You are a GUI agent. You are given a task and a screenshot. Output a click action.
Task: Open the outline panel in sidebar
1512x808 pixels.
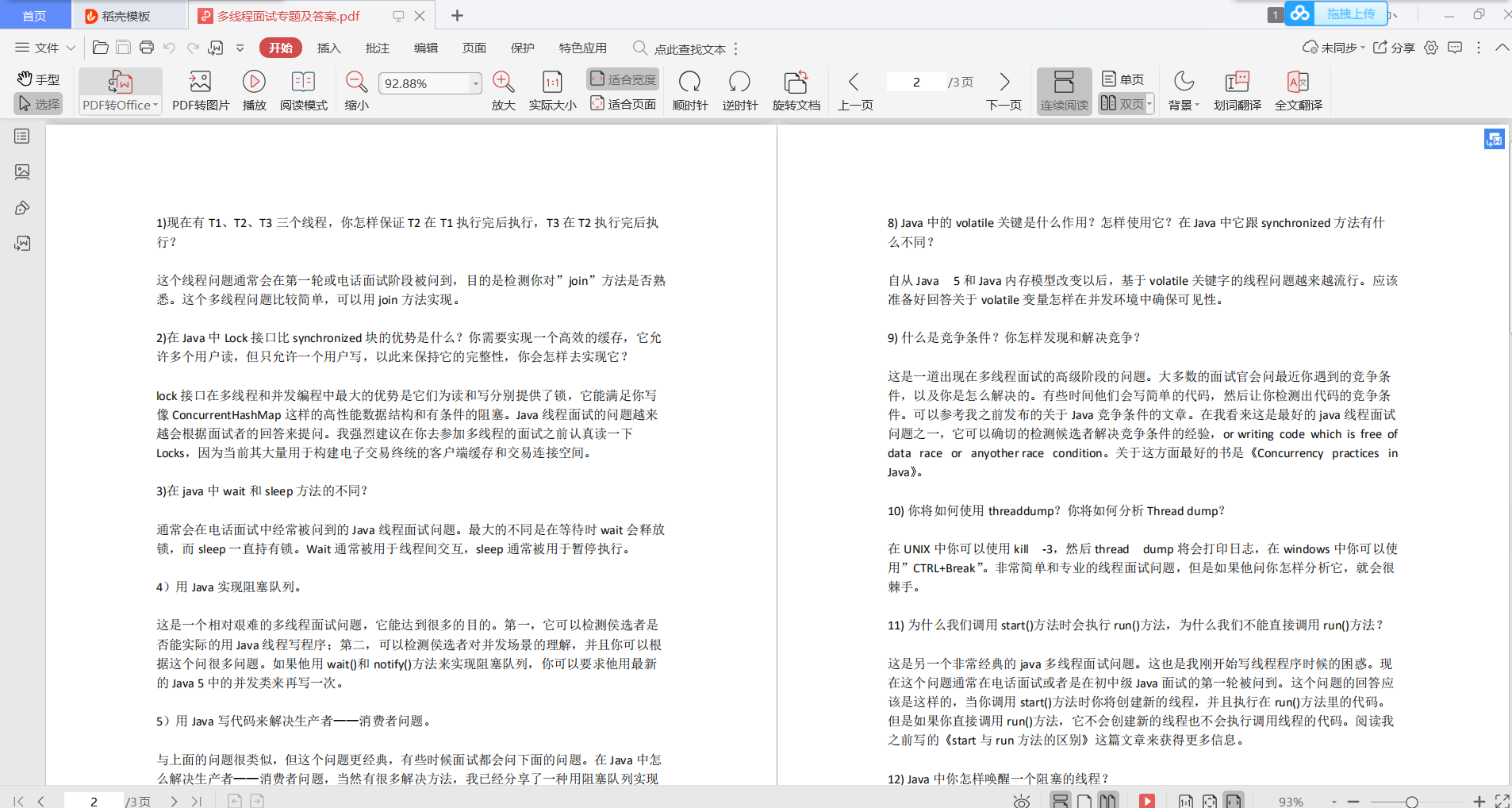click(x=22, y=137)
